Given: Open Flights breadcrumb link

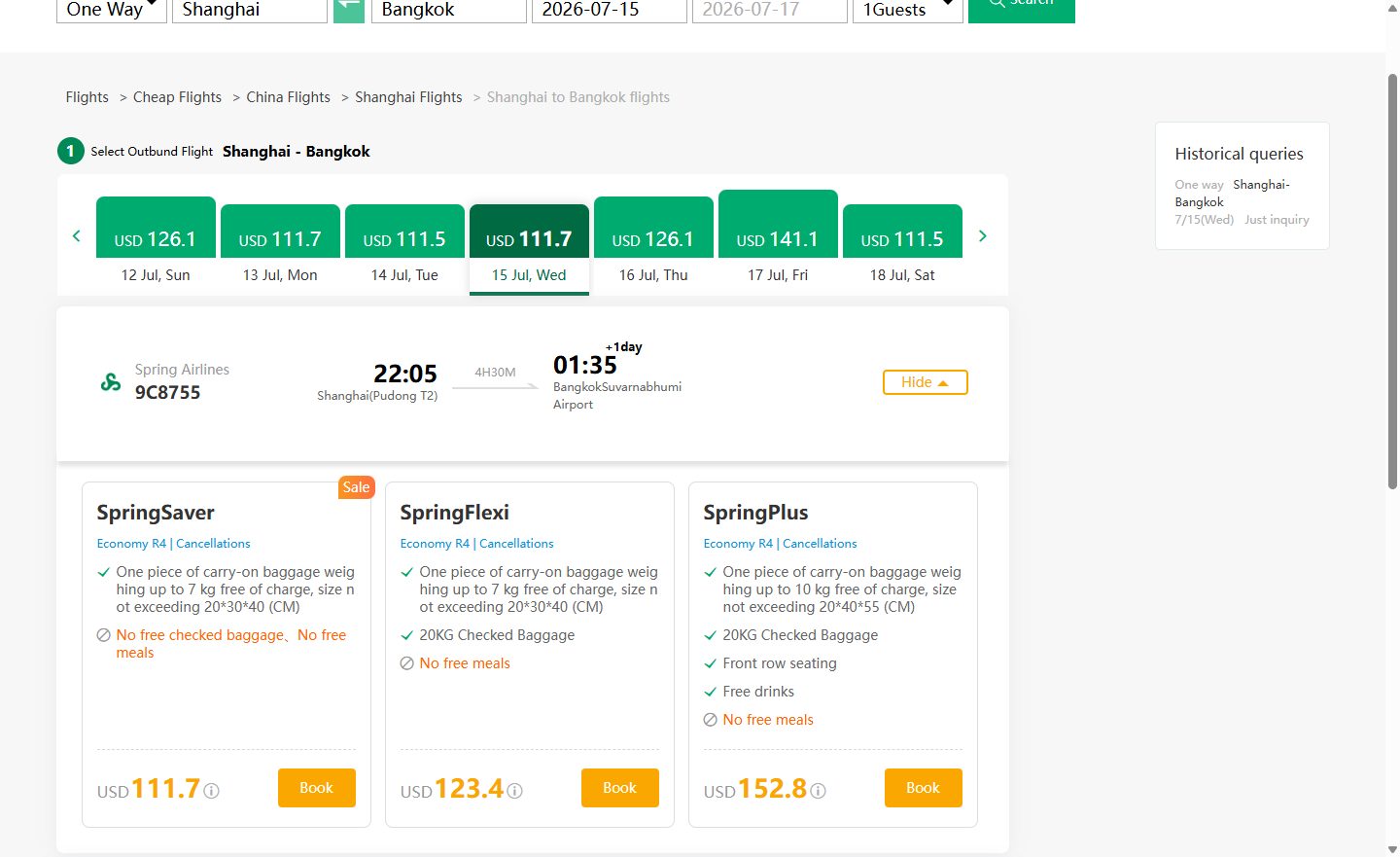Looking at the screenshot, I should click(87, 97).
